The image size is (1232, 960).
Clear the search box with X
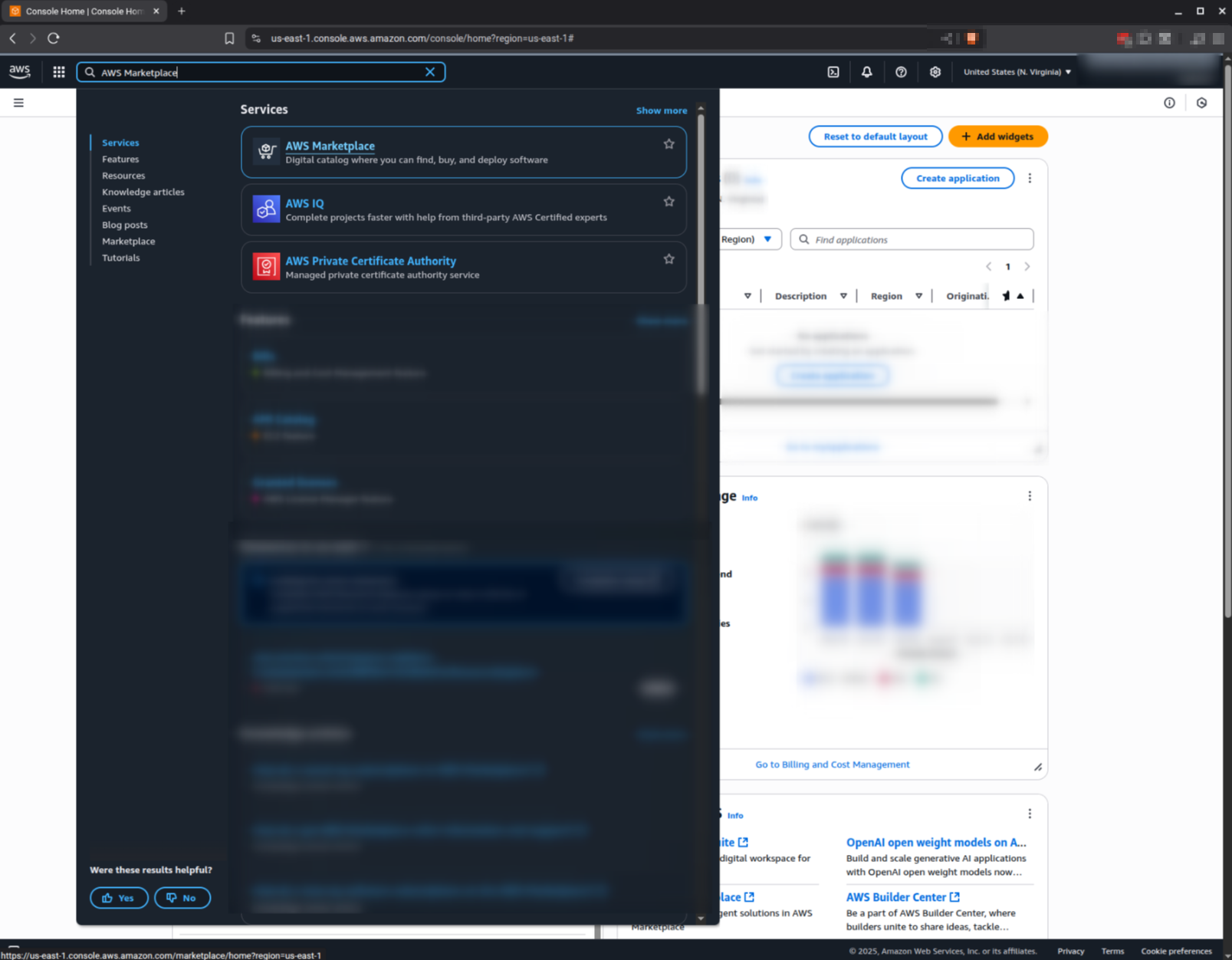[x=430, y=72]
